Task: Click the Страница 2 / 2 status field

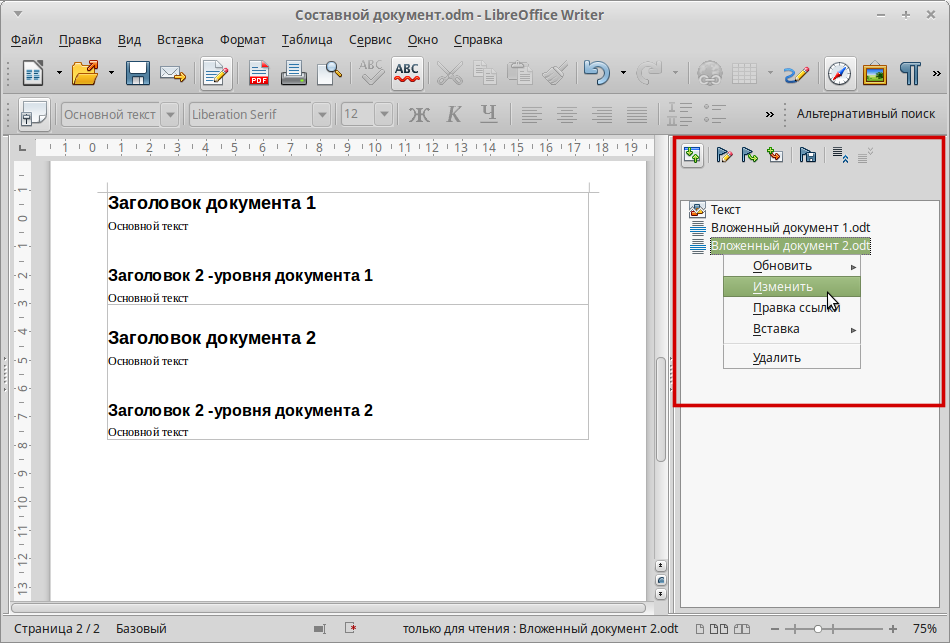Action: pyautogui.click(x=56, y=629)
